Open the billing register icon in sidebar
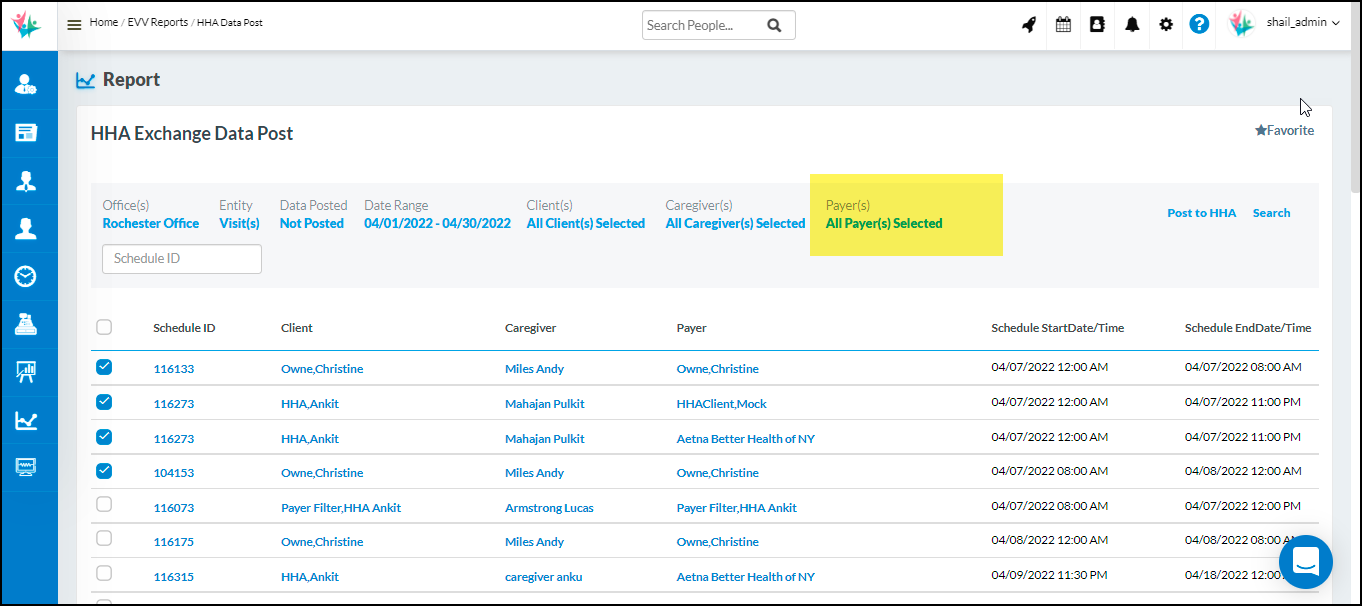Viewport: 1362px width, 606px height. pos(29,132)
